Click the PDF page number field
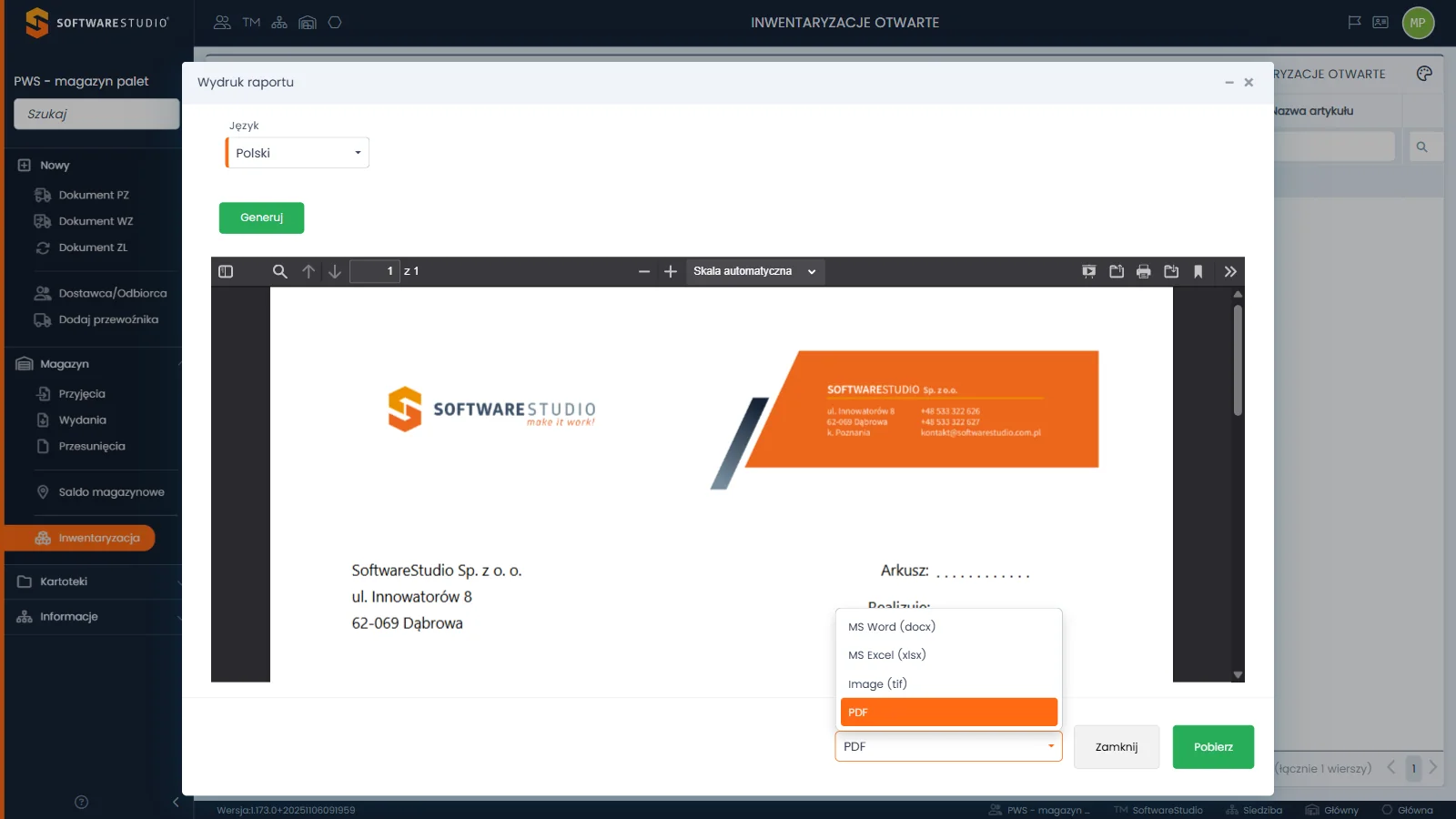 [375, 271]
